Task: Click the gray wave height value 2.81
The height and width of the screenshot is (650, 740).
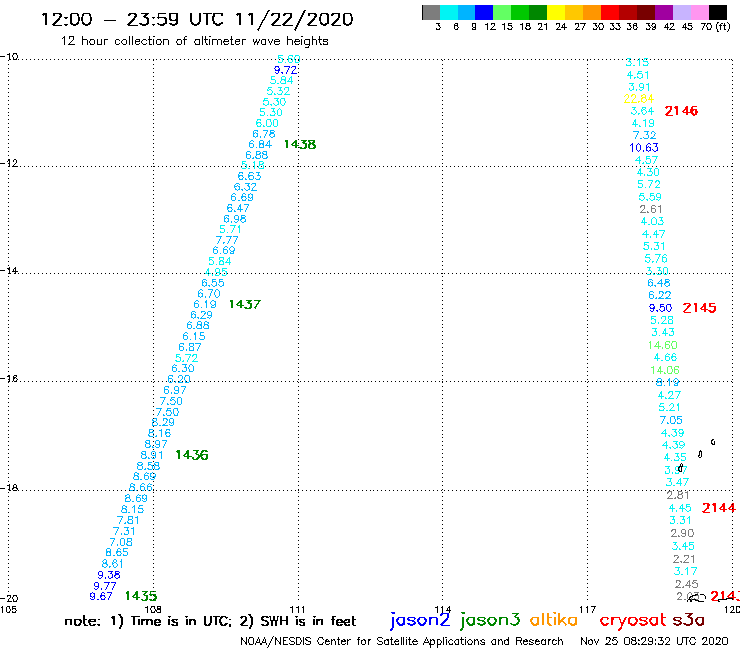Action: (x=678, y=495)
